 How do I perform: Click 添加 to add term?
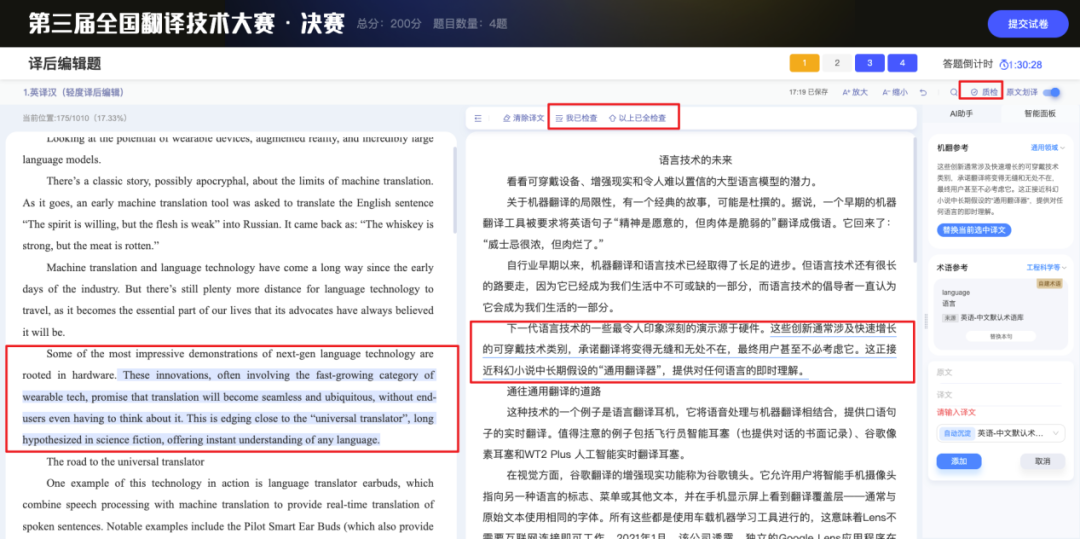click(x=959, y=461)
